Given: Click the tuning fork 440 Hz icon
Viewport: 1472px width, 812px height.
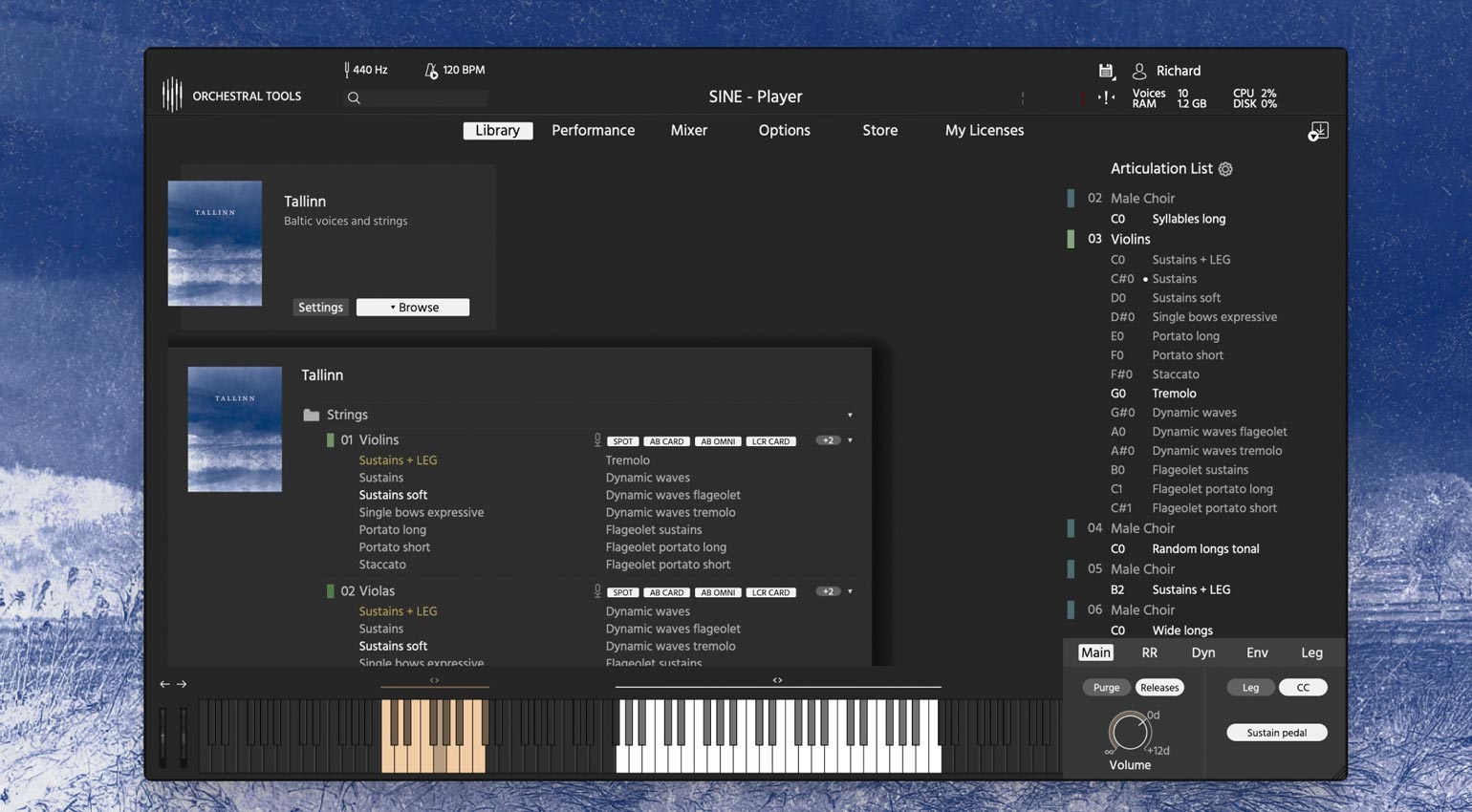Looking at the screenshot, I should pos(347,70).
